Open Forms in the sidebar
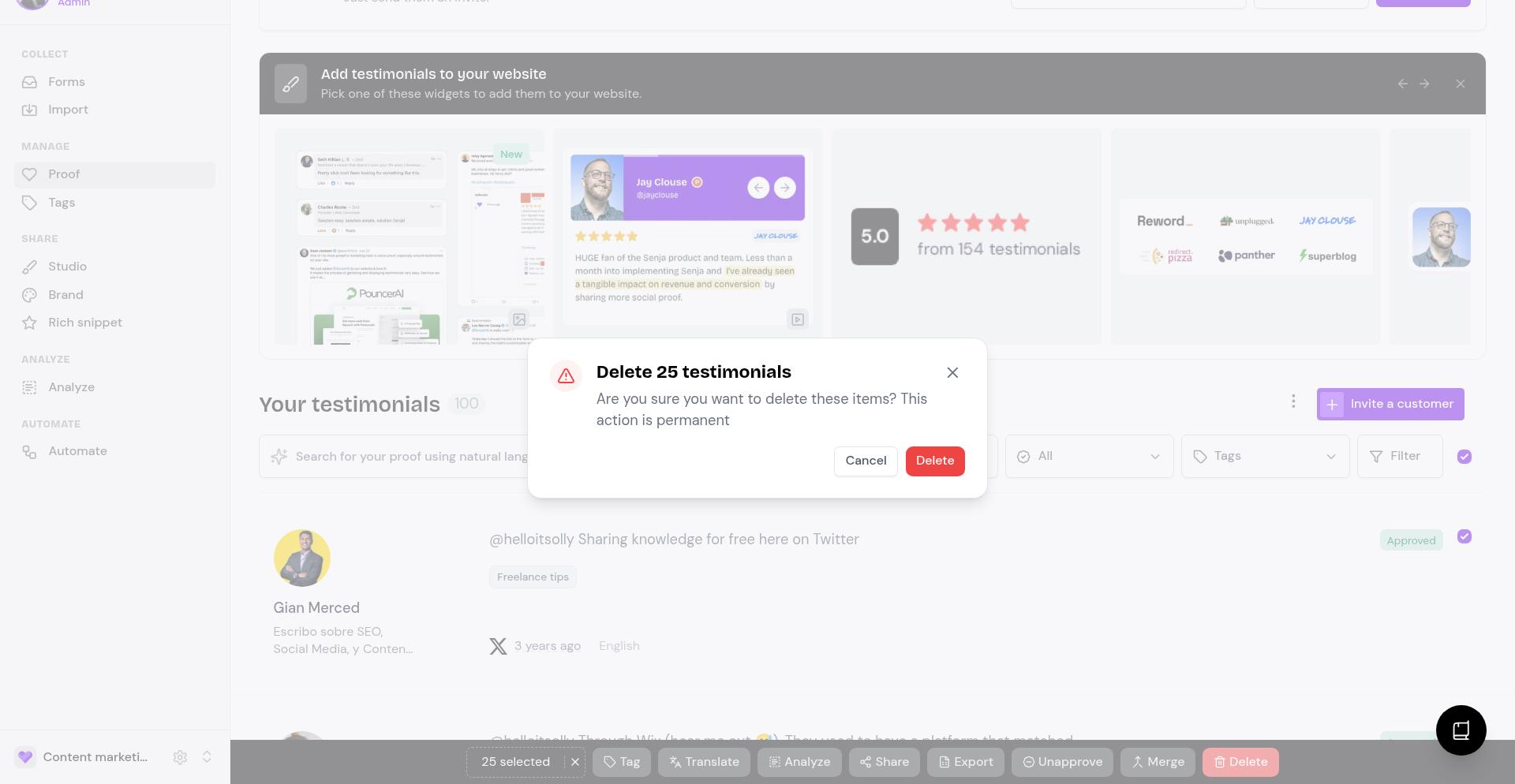Screen dimensions: 1515x784 coord(66,82)
